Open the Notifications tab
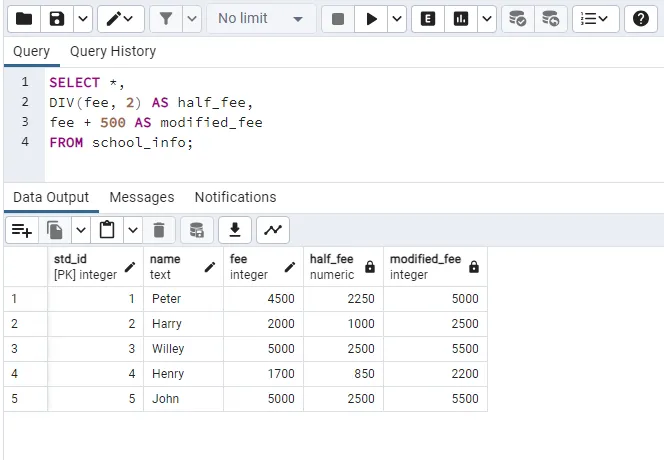 pyautogui.click(x=235, y=197)
